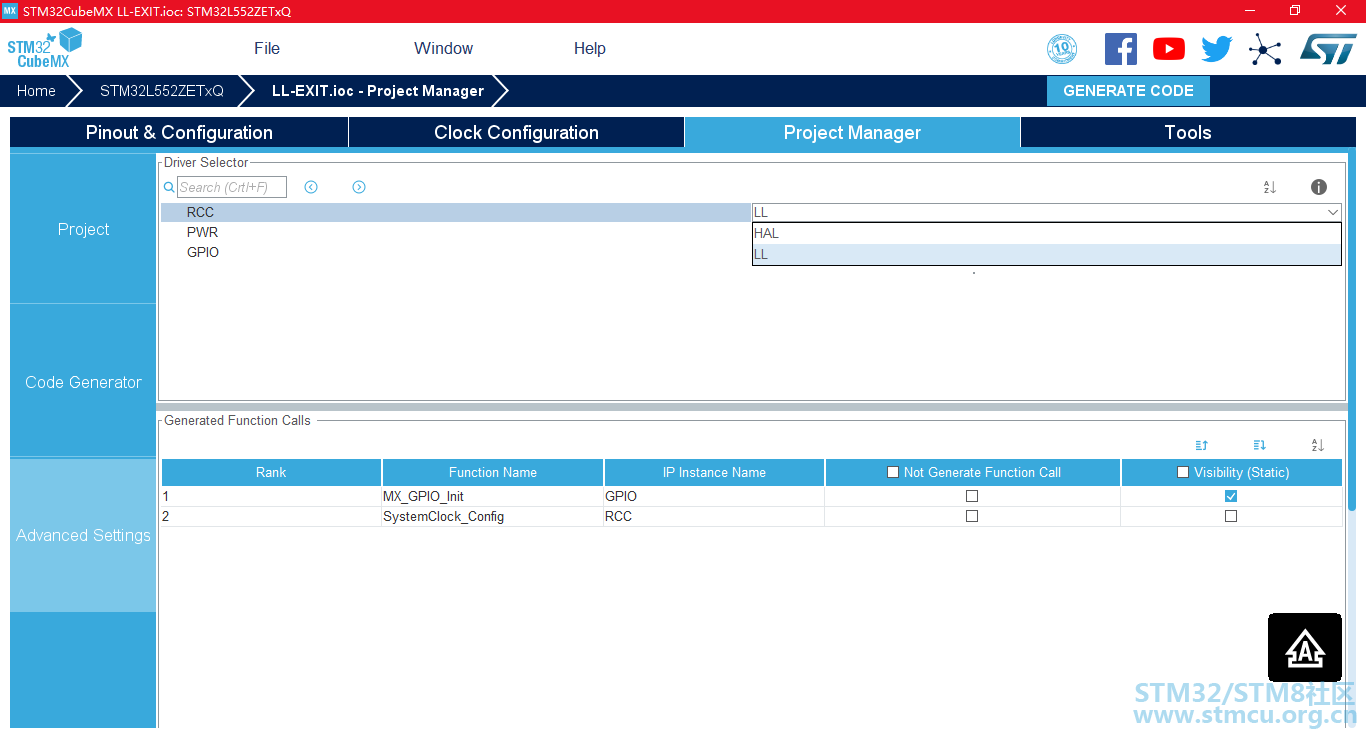This screenshot has width=1366, height=738.
Task: Click the GENERATE CODE button
Action: click(1128, 90)
